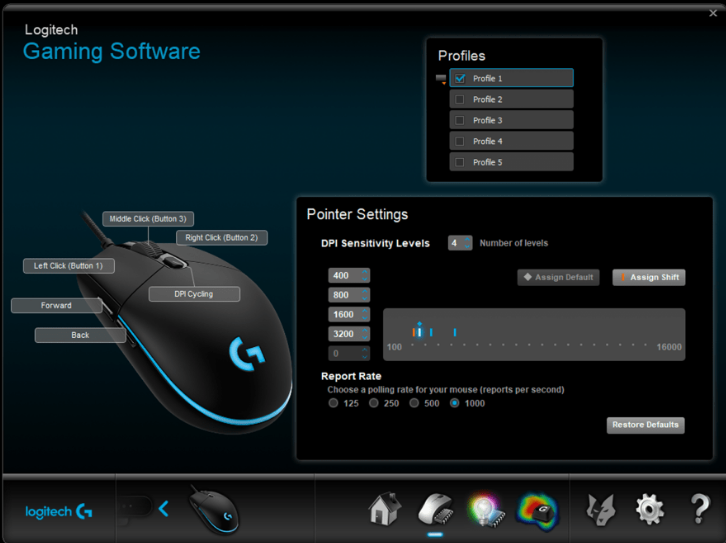
Task: Adjust the Number of levels stepper arrows
Action: 467,243
